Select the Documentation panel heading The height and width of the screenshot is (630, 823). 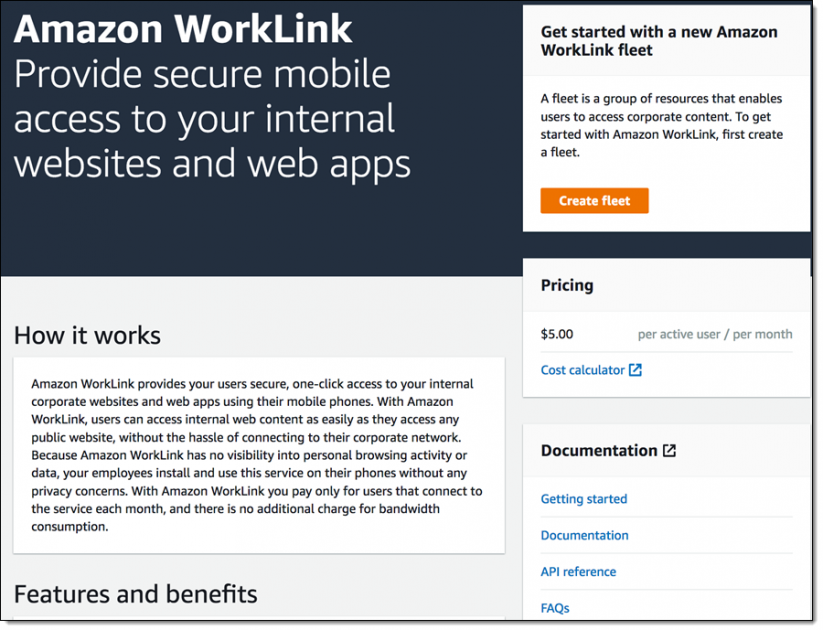(600, 450)
